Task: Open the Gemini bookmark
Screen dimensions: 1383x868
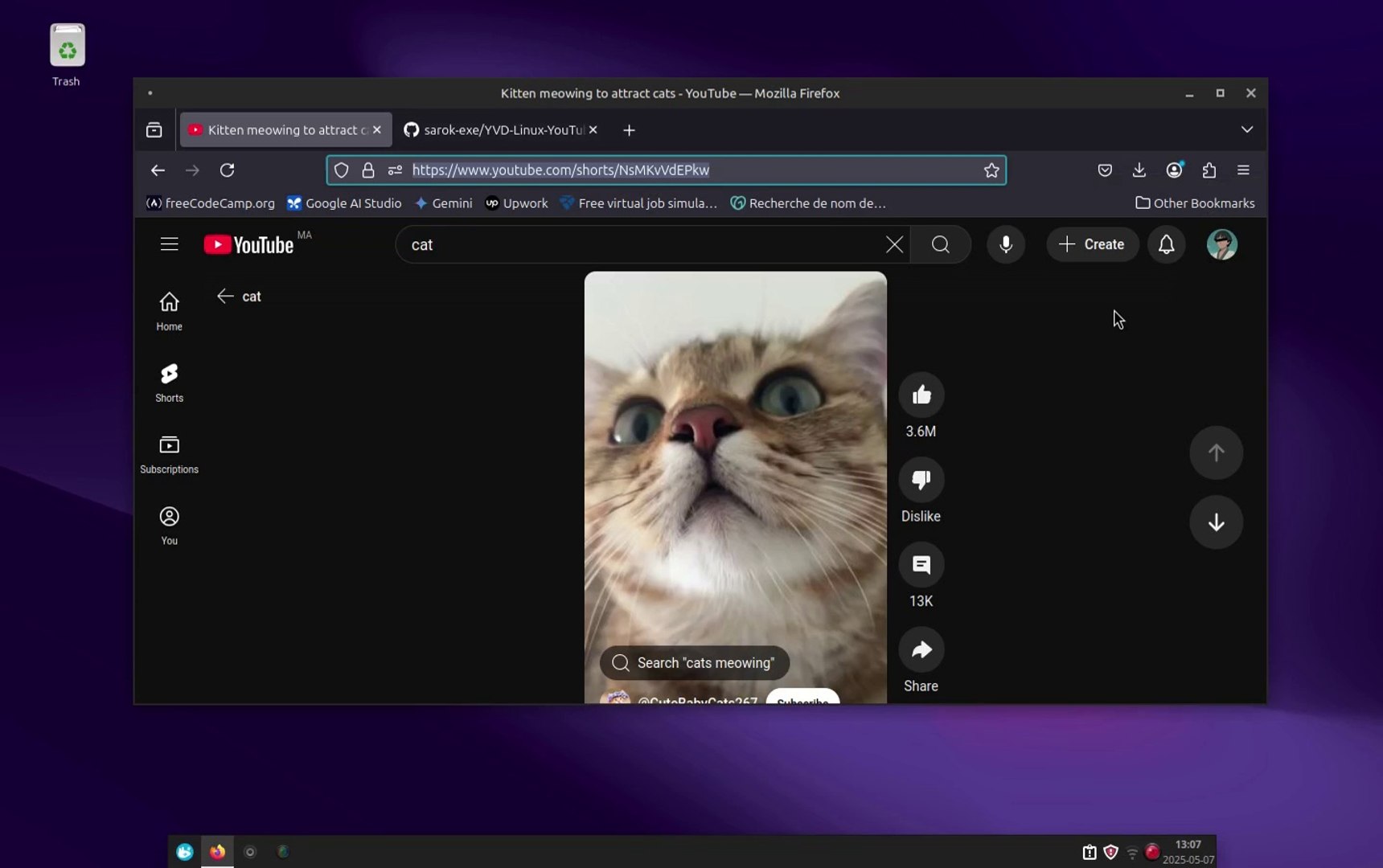Action: click(x=443, y=203)
